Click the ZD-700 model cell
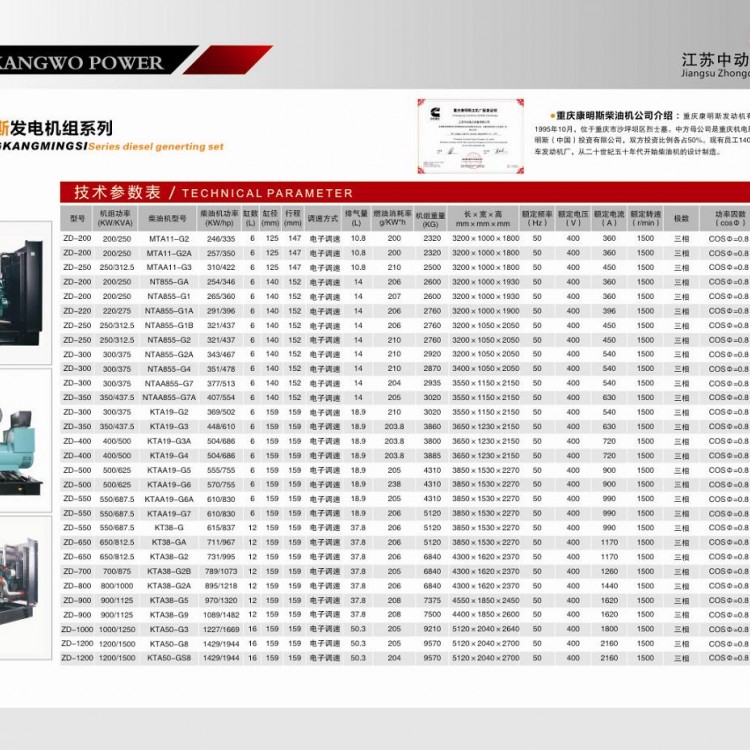 [x=77, y=572]
